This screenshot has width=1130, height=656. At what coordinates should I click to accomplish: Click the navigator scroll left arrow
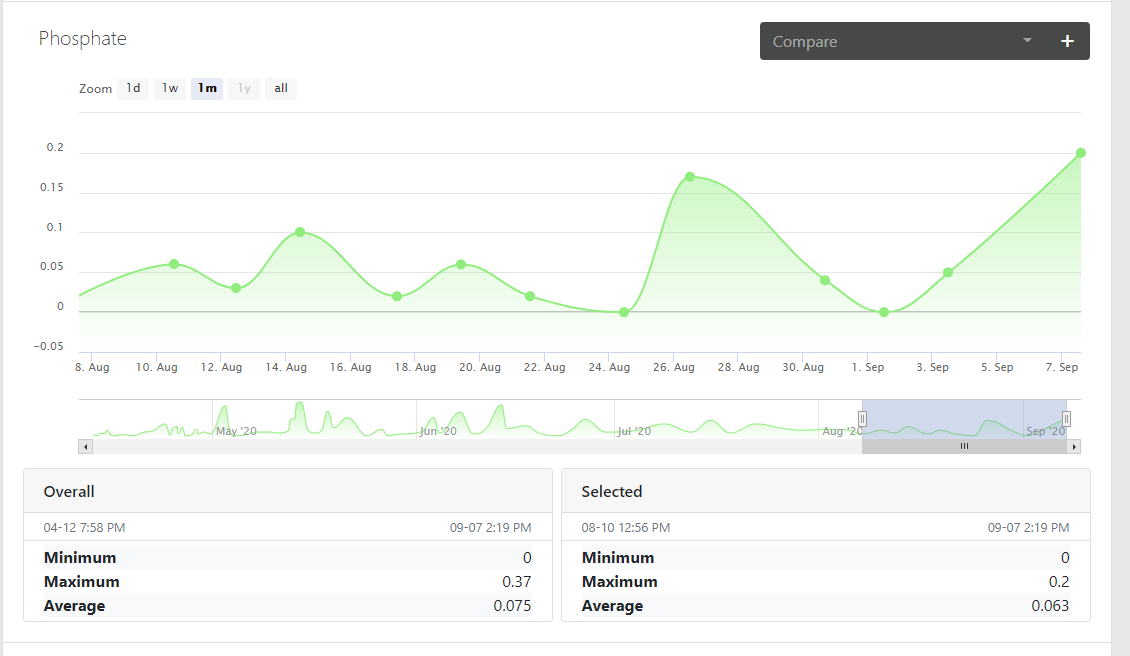(x=86, y=447)
